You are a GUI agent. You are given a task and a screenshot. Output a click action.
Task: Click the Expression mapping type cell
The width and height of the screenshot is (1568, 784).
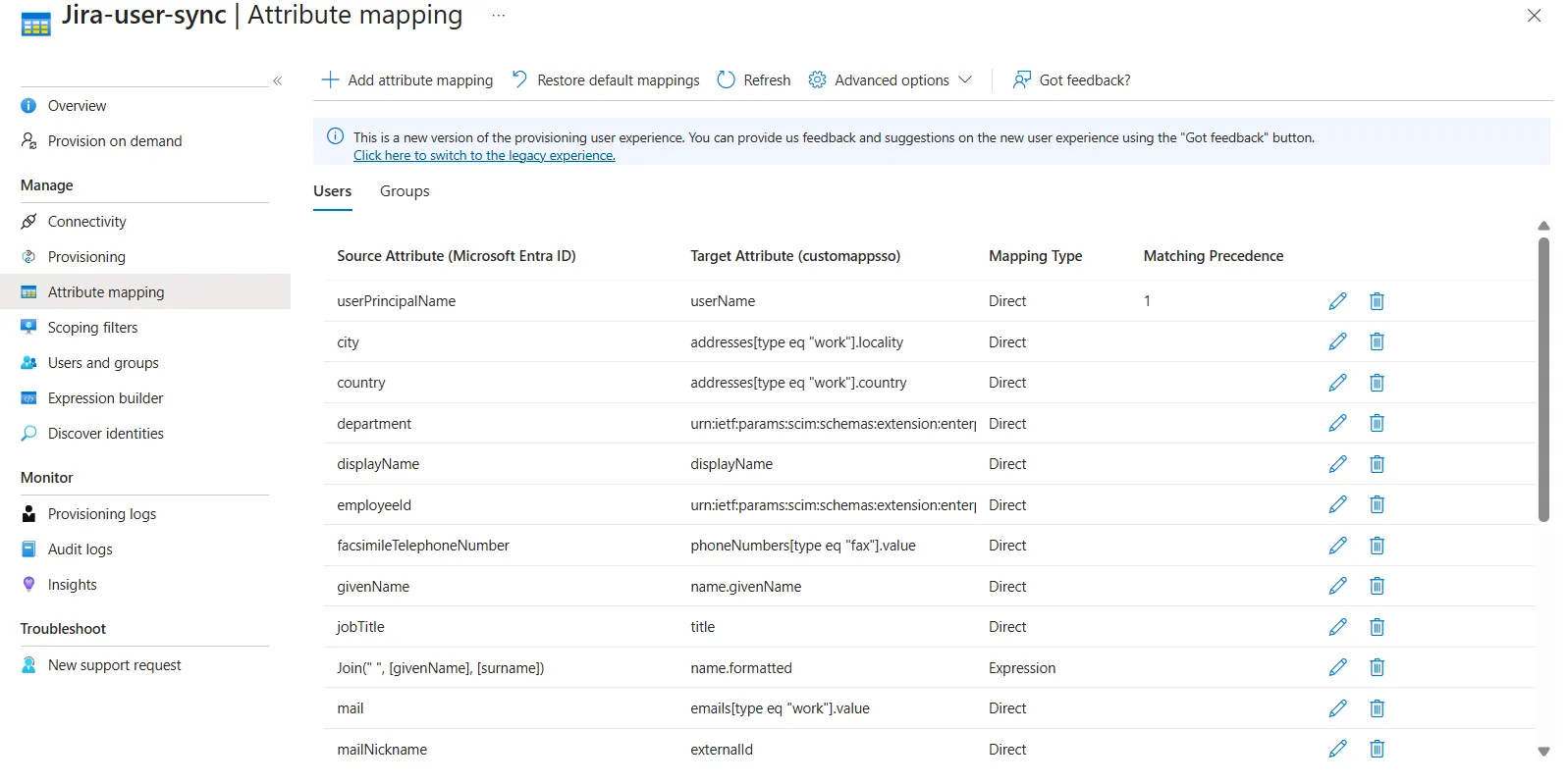click(x=1022, y=668)
